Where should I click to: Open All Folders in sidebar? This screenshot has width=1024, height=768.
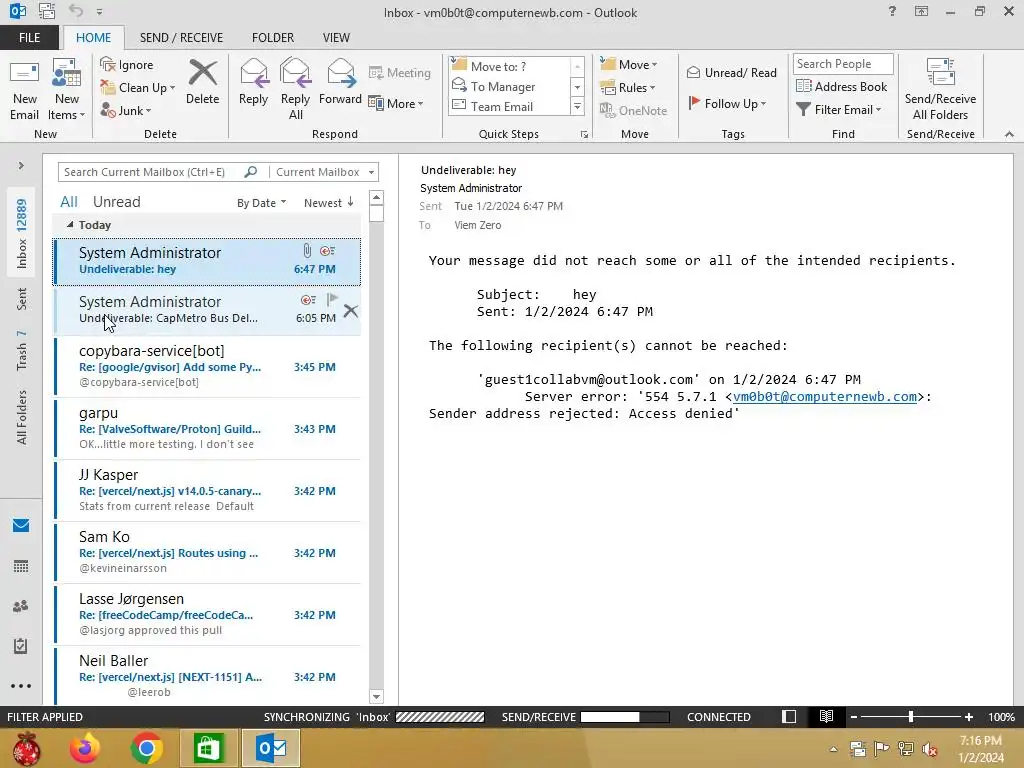22,417
